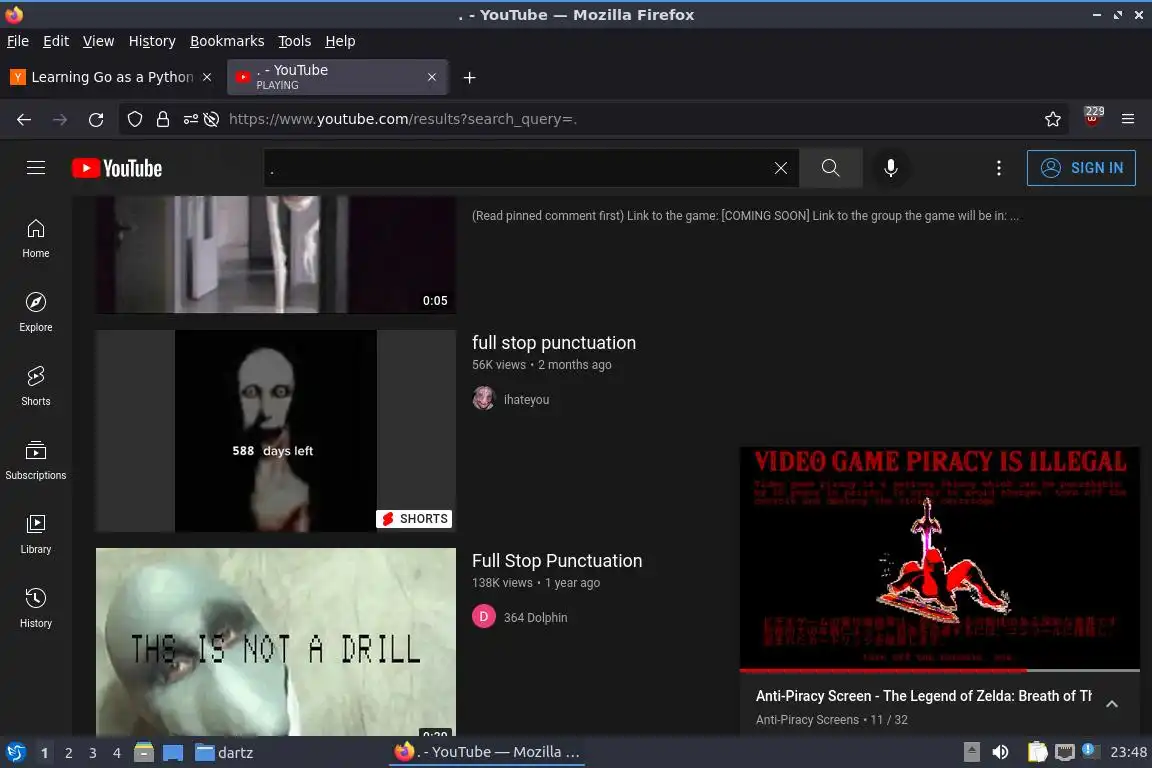1152x768 pixels.
Task: Open History in YouTube sidebar
Action: 35,609
